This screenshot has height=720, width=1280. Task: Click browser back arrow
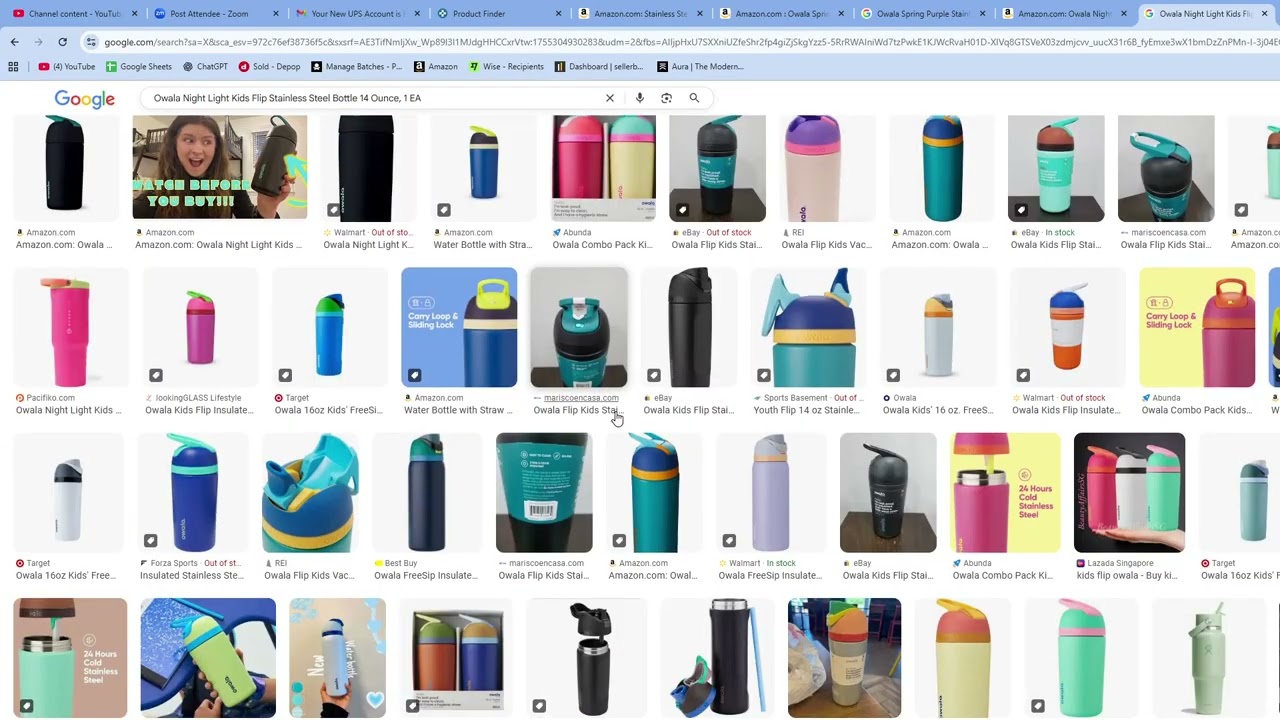pyautogui.click(x=14, y=42)
